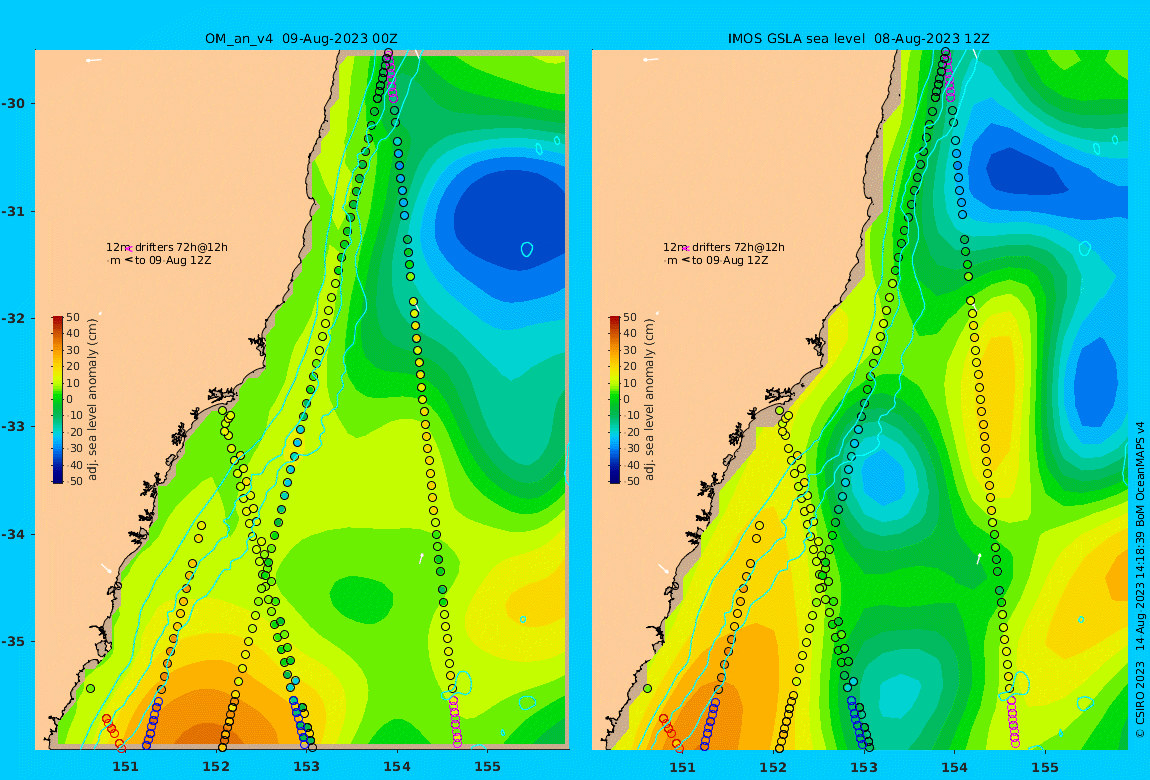Screen dimensions: 1150x780
Task: Click the -30 latitude axis label
Action: [15, 103]
